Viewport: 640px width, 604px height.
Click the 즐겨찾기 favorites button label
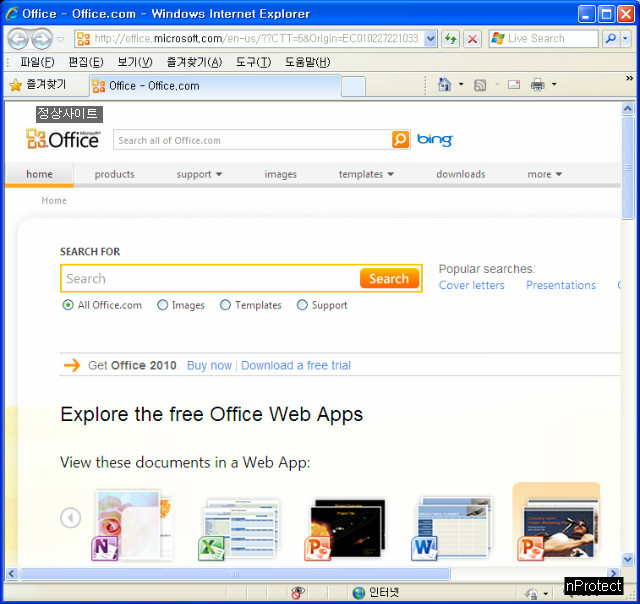46,84
